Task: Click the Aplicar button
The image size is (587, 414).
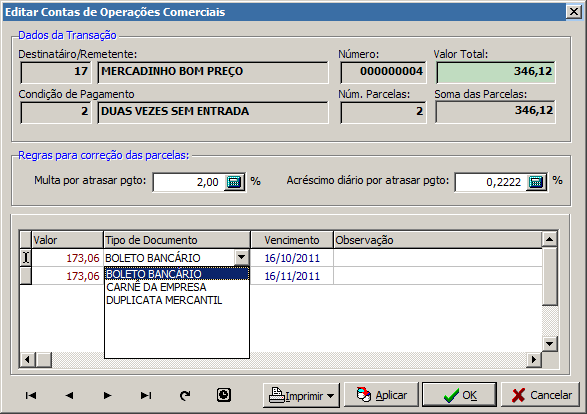Action: click(381, 395)
